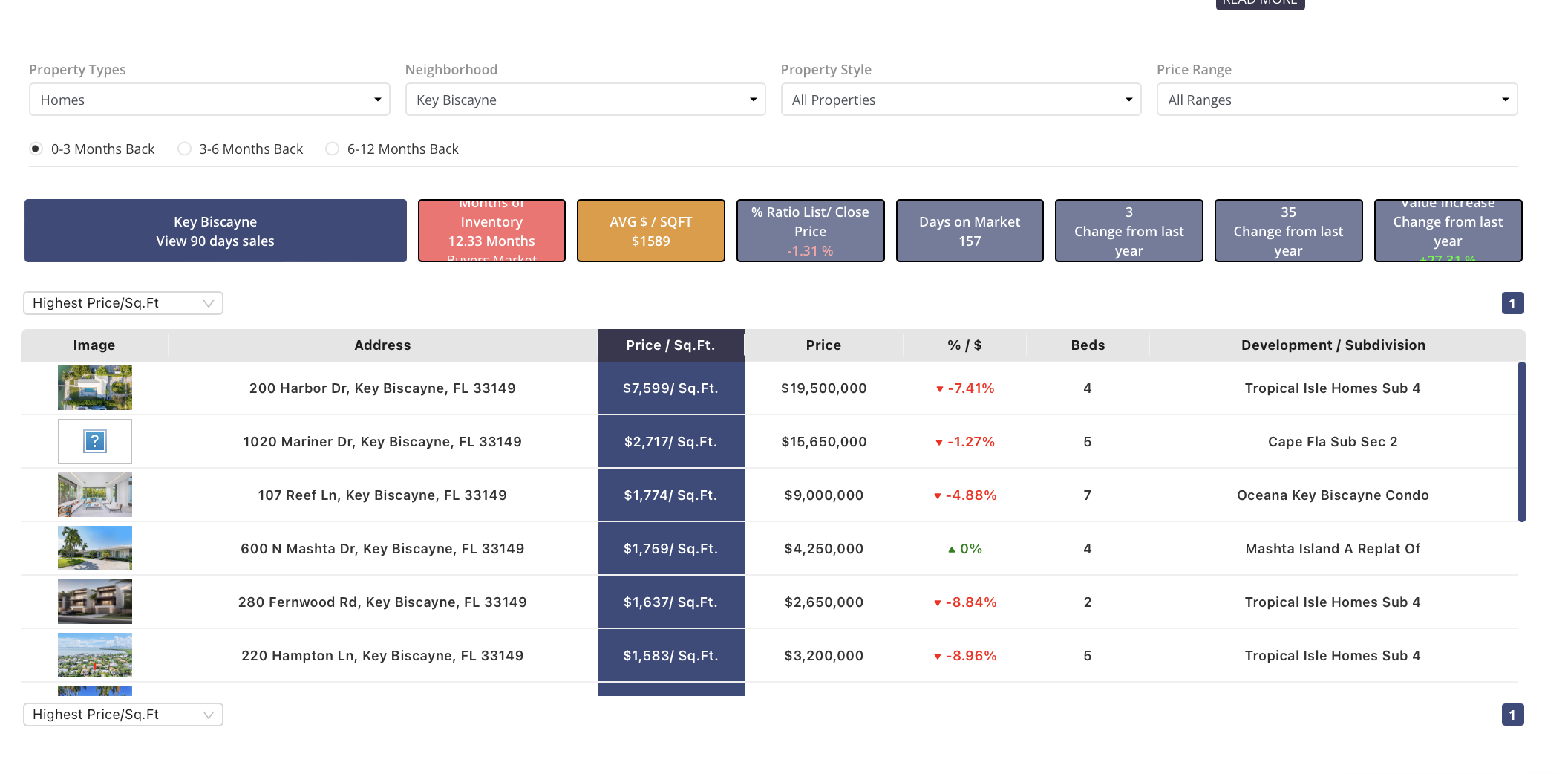
Task: Click address 600 N Mashta Dr, Key Biscayne
Action: pos(382,549)
